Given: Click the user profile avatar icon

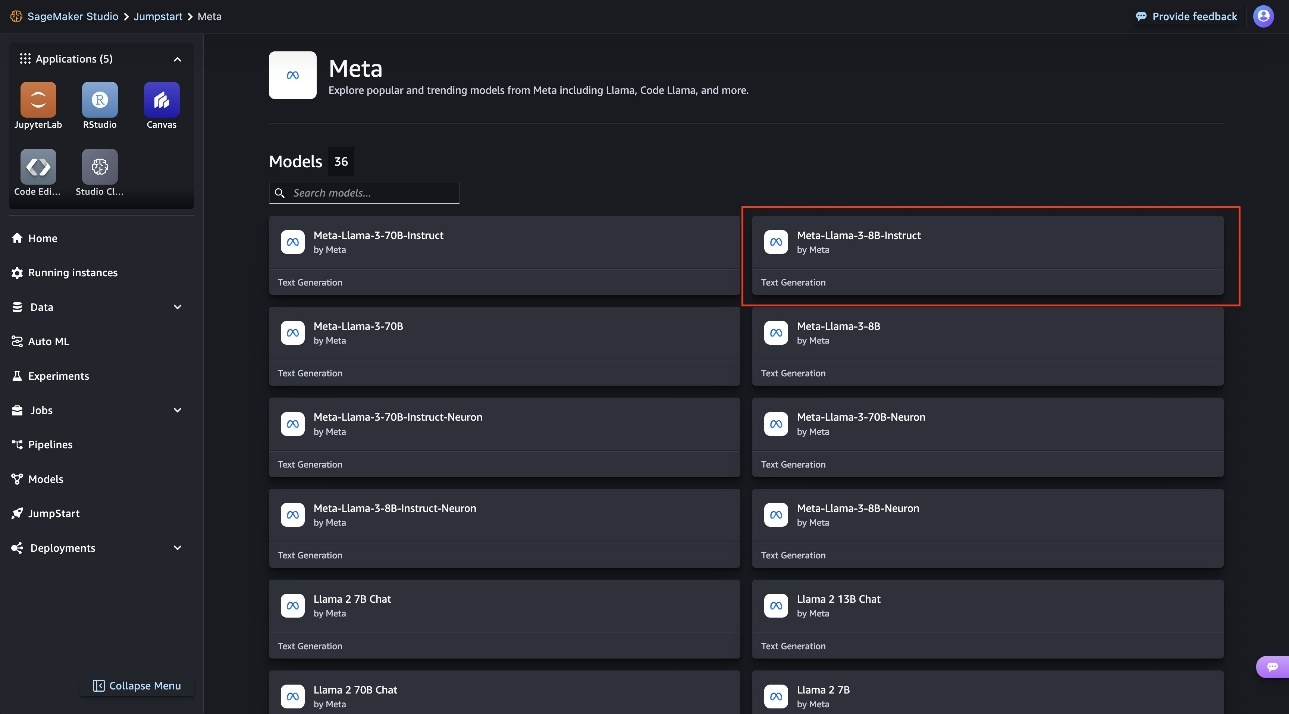Looking at the screenshot, I should [x=1263, y=16].
